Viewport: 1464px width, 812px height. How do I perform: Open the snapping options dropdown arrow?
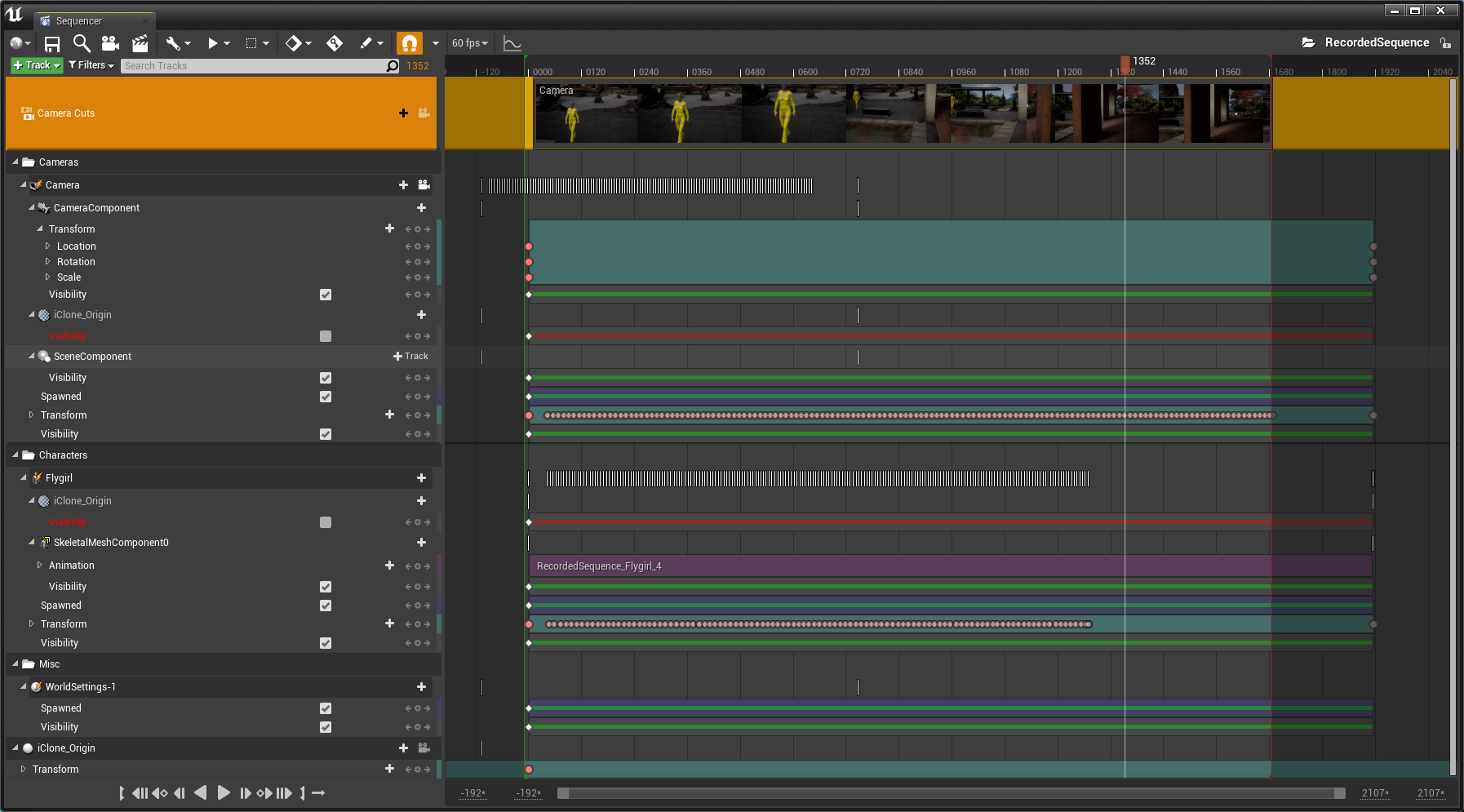tap(436, 43)
